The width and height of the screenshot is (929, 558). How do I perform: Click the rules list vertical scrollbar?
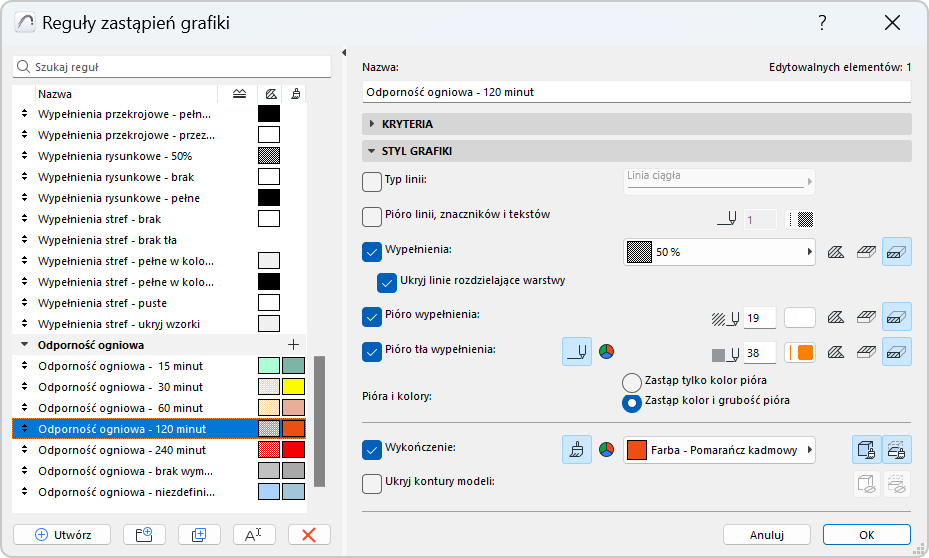tap(319, 421)
